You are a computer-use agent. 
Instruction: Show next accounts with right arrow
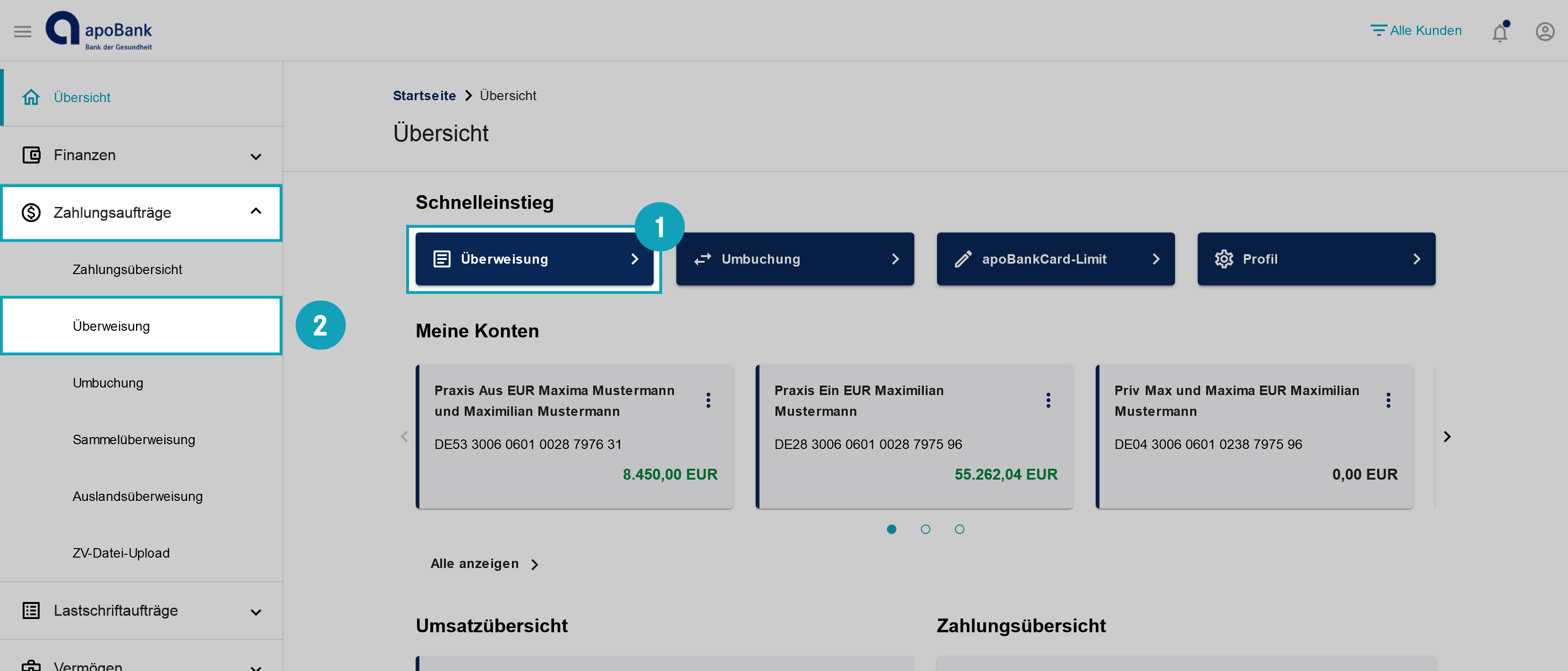[1447, 437]
